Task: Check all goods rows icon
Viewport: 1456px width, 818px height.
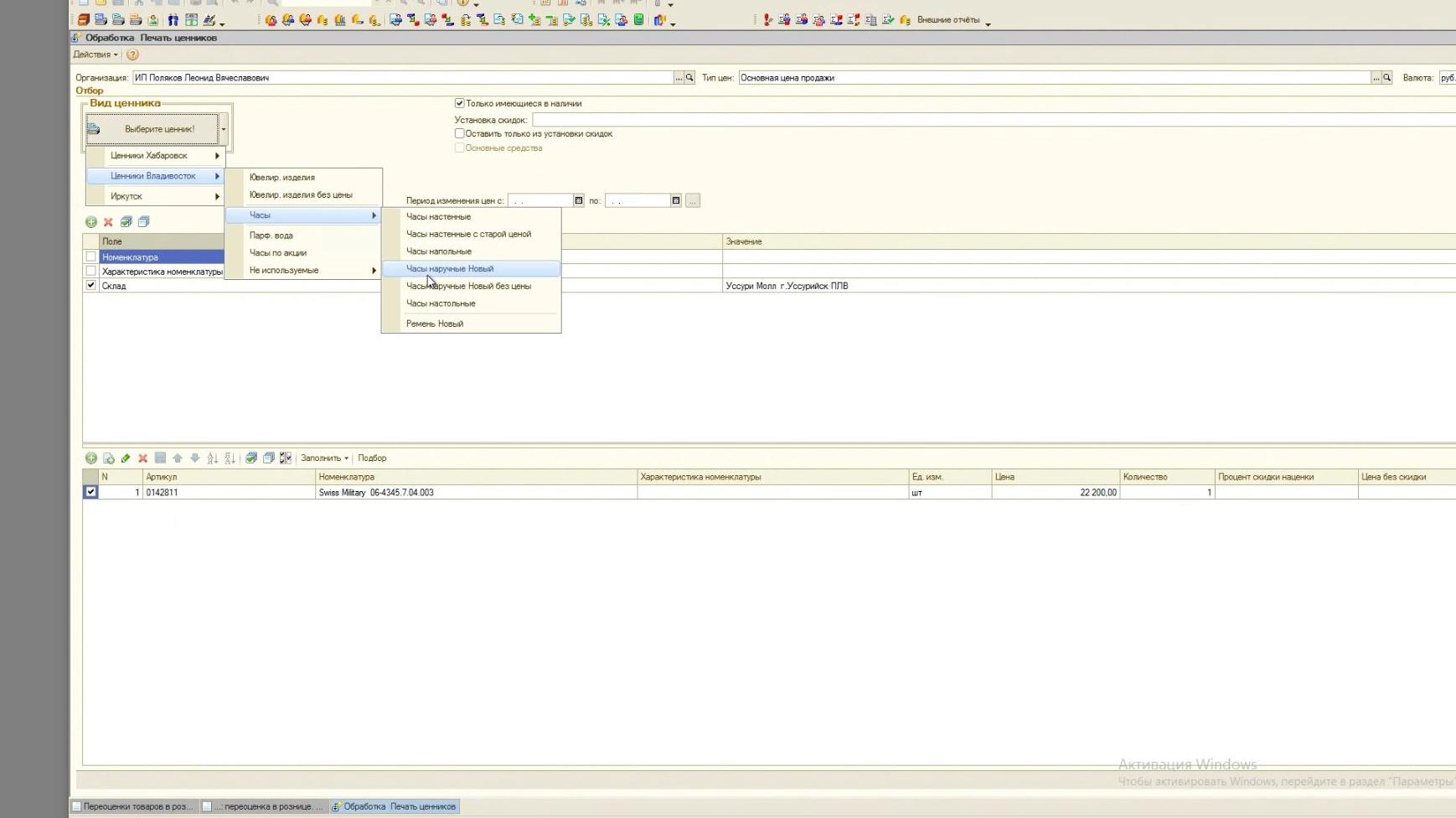Action: pos(251,458)
